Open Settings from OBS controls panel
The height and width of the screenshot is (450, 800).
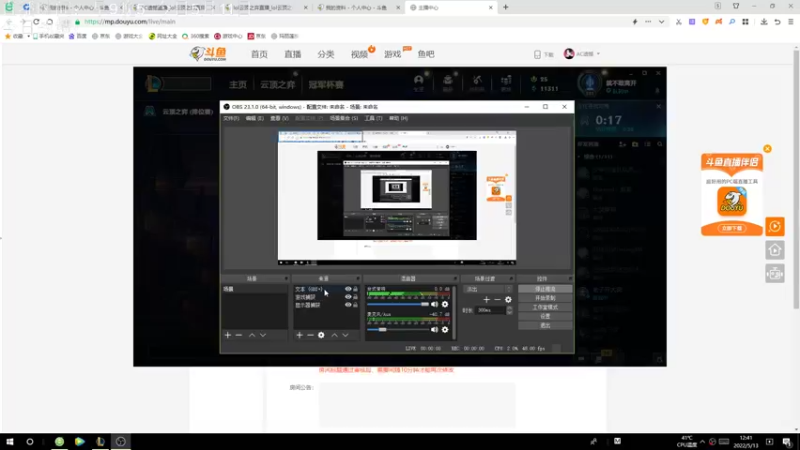click(x=545, y=316)
